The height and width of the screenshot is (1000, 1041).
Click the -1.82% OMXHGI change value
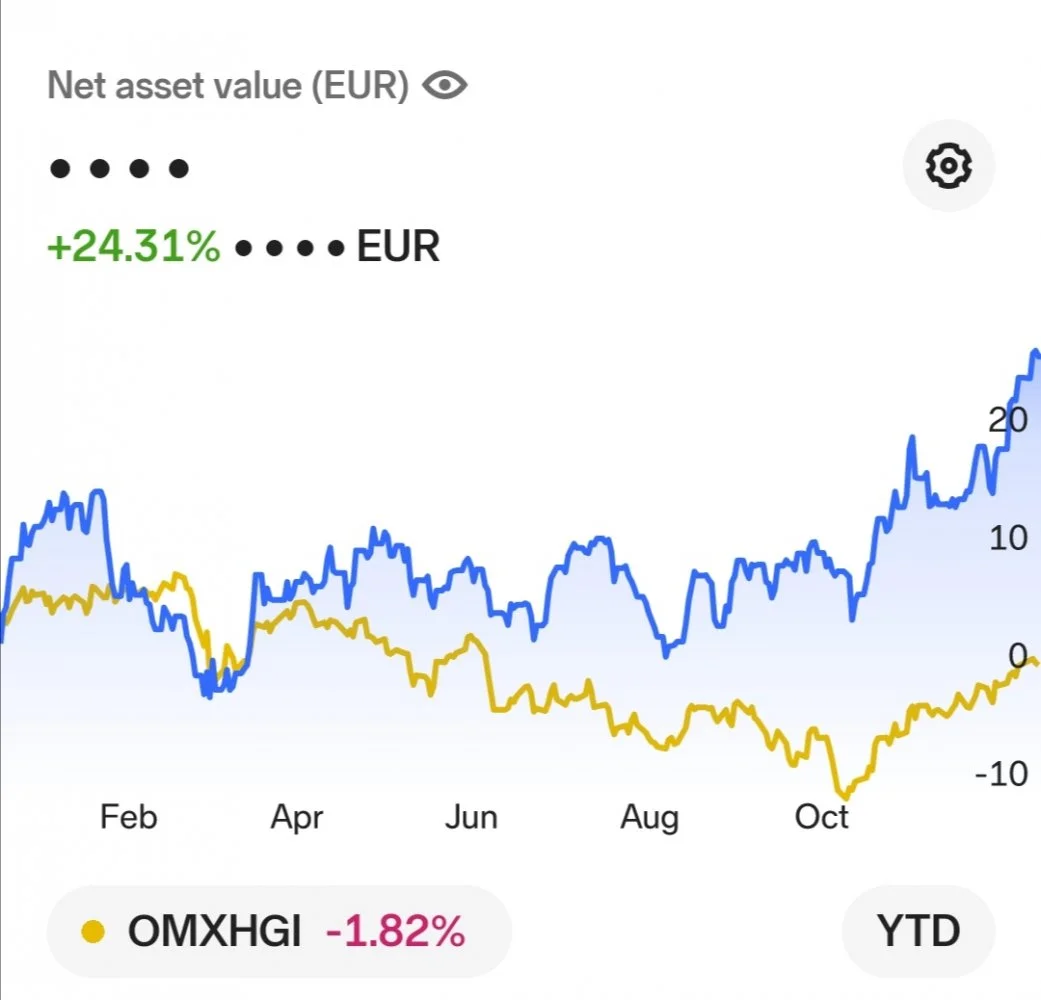395,932
